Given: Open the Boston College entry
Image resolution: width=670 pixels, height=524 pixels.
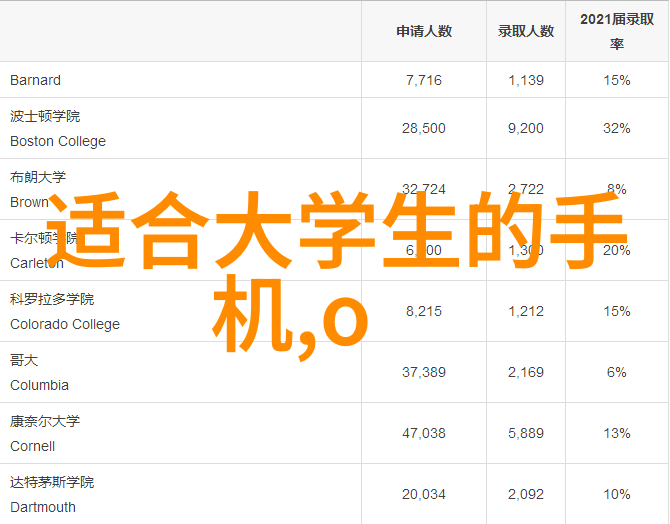Looking at the screenshot, I should (57, 141).
